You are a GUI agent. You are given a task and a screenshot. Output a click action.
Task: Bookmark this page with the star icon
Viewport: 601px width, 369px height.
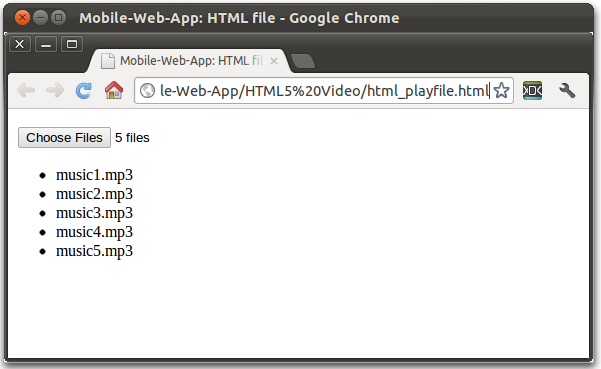pos(501,91)
